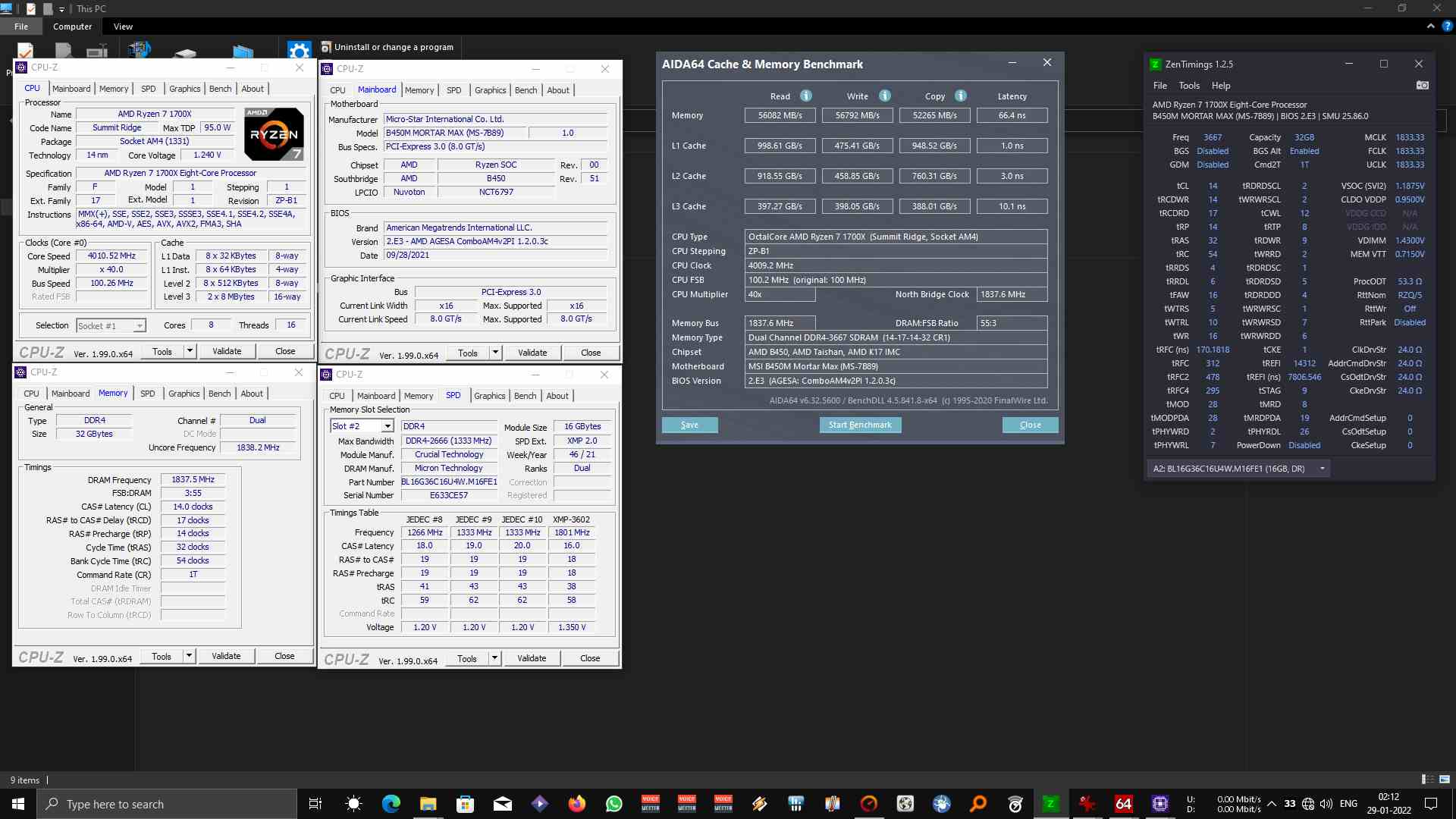Open Slot #2 memory slot dropdown

point(388,426)
